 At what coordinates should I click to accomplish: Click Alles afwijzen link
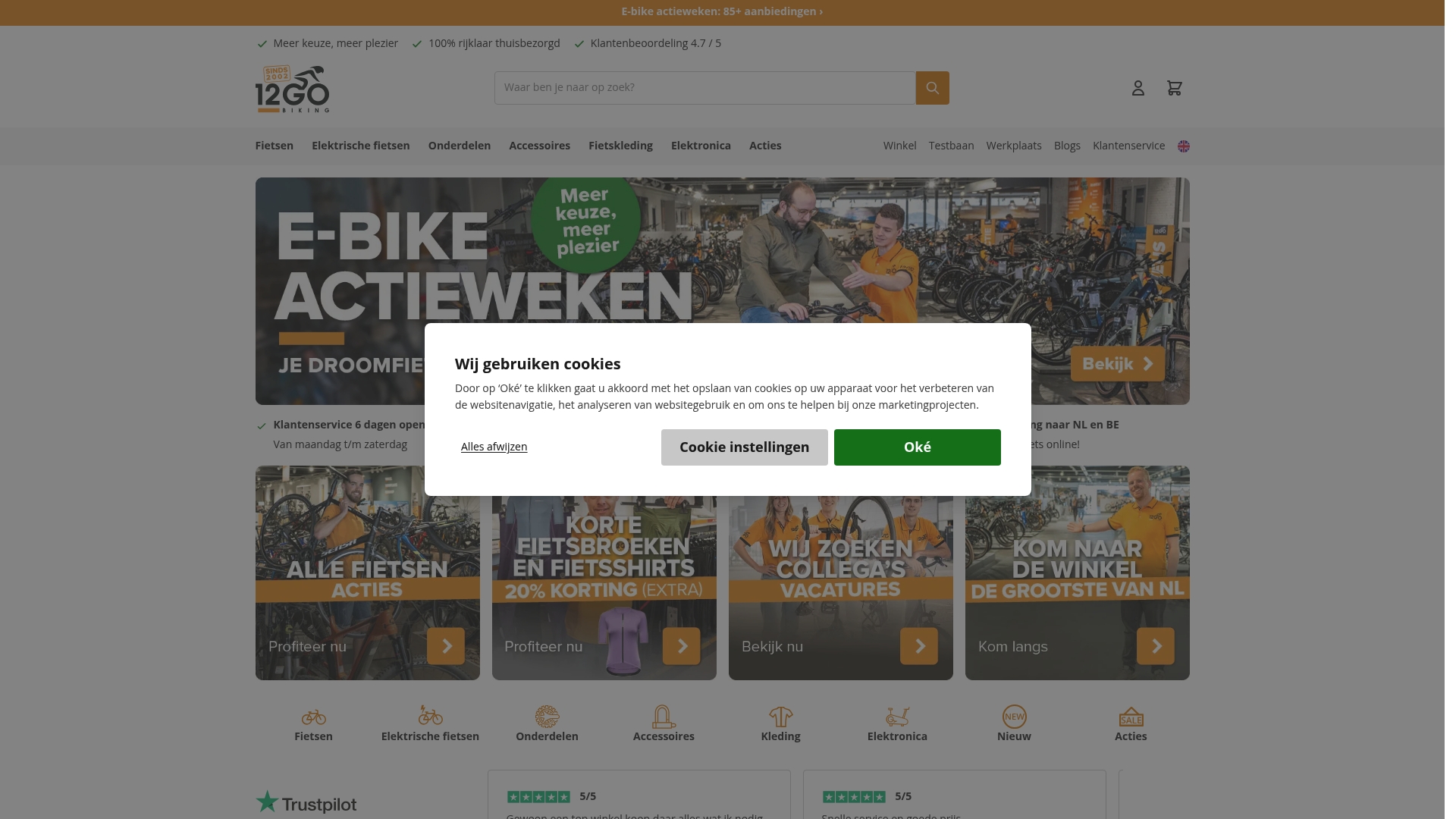point(494,447)
